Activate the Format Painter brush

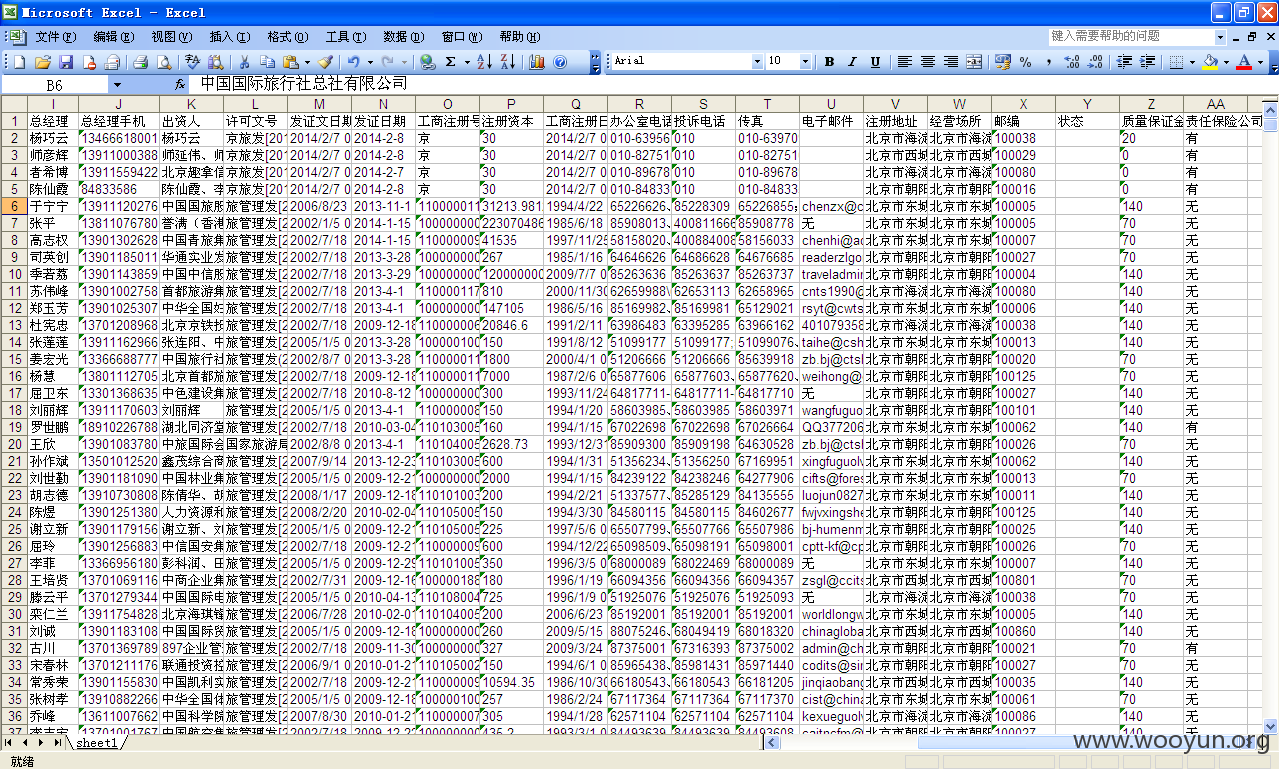coord(325,62)
